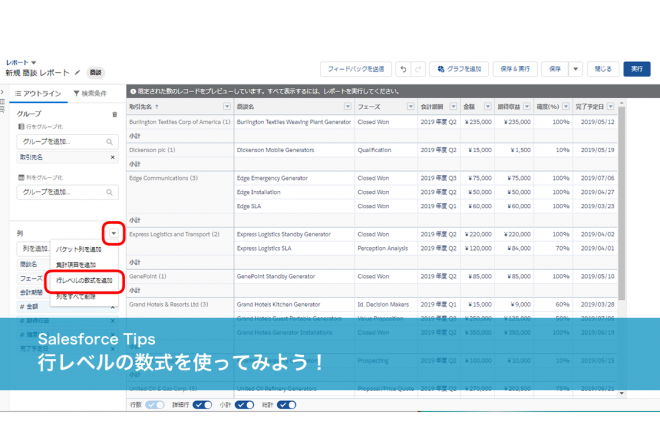Click the 列を追加 input field
The image size is (660, 438).
click(34, 249)
